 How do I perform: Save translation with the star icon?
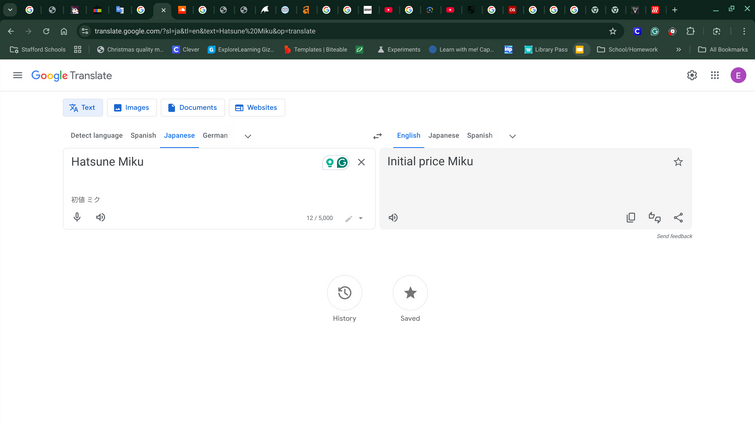[678, 162]
